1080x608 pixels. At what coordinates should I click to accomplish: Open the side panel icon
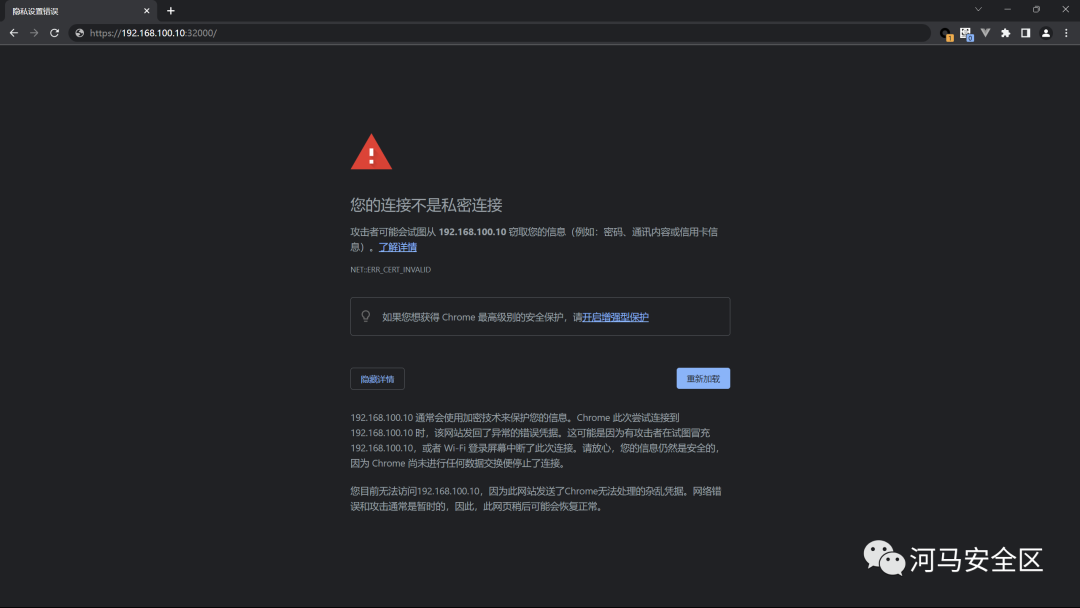1026,33
